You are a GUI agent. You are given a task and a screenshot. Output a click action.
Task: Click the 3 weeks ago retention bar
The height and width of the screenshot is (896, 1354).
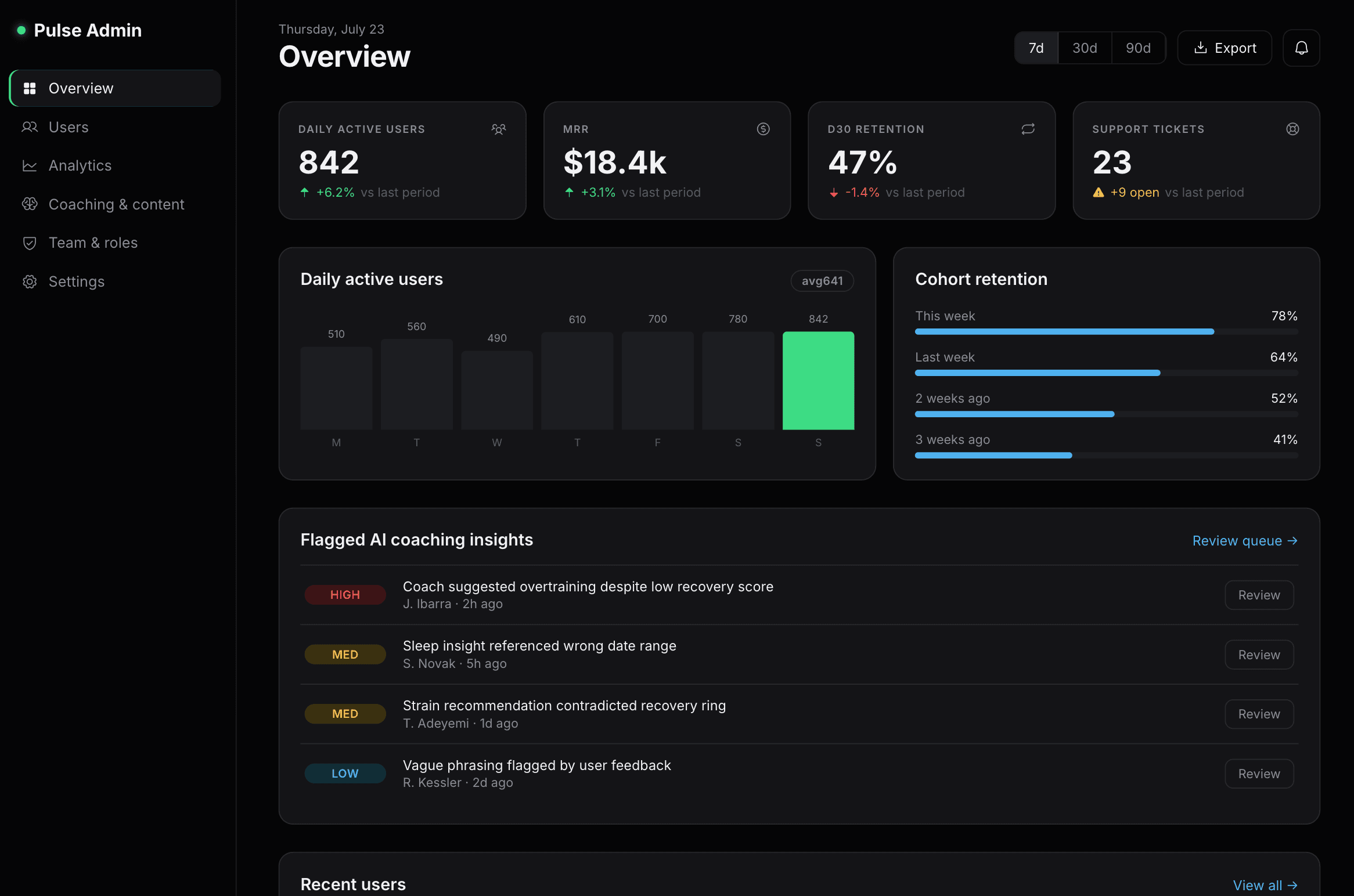click(x=1106, y=455)
